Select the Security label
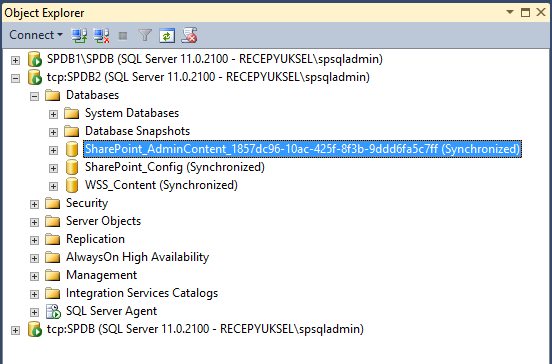This screenshot has width=552, height=364. pos(87,203)
